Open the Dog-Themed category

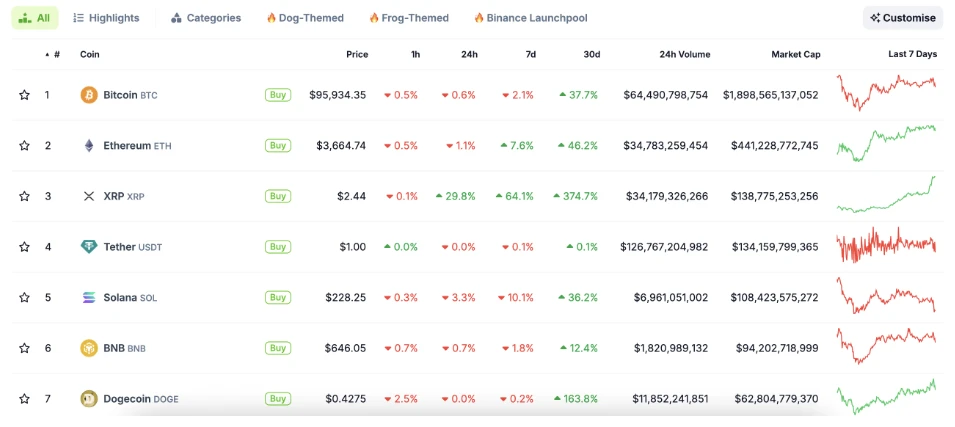pos(305,18)
